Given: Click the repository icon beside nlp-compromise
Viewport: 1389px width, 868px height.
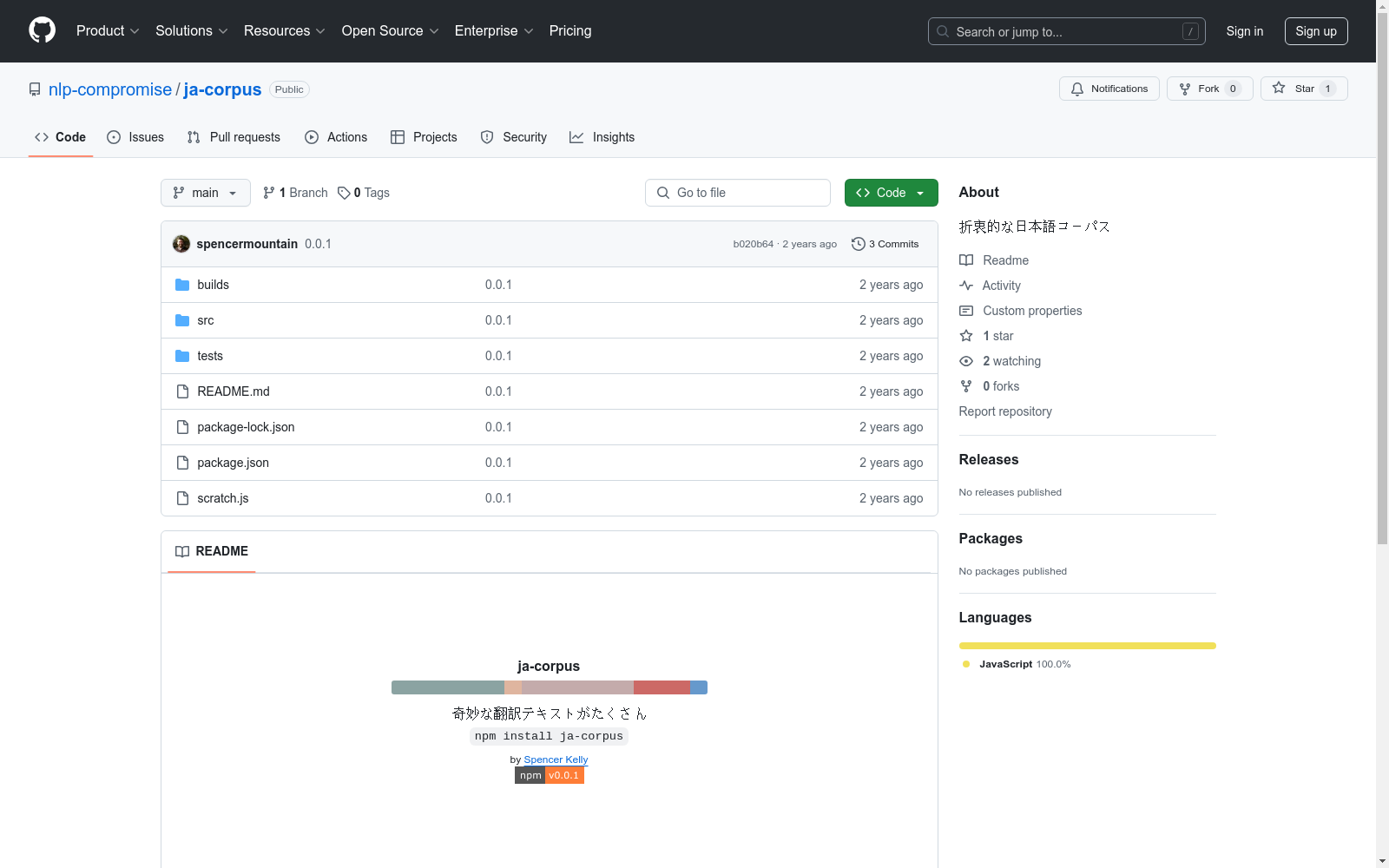Looking at the screenshot, I should (x=35, y=89).
